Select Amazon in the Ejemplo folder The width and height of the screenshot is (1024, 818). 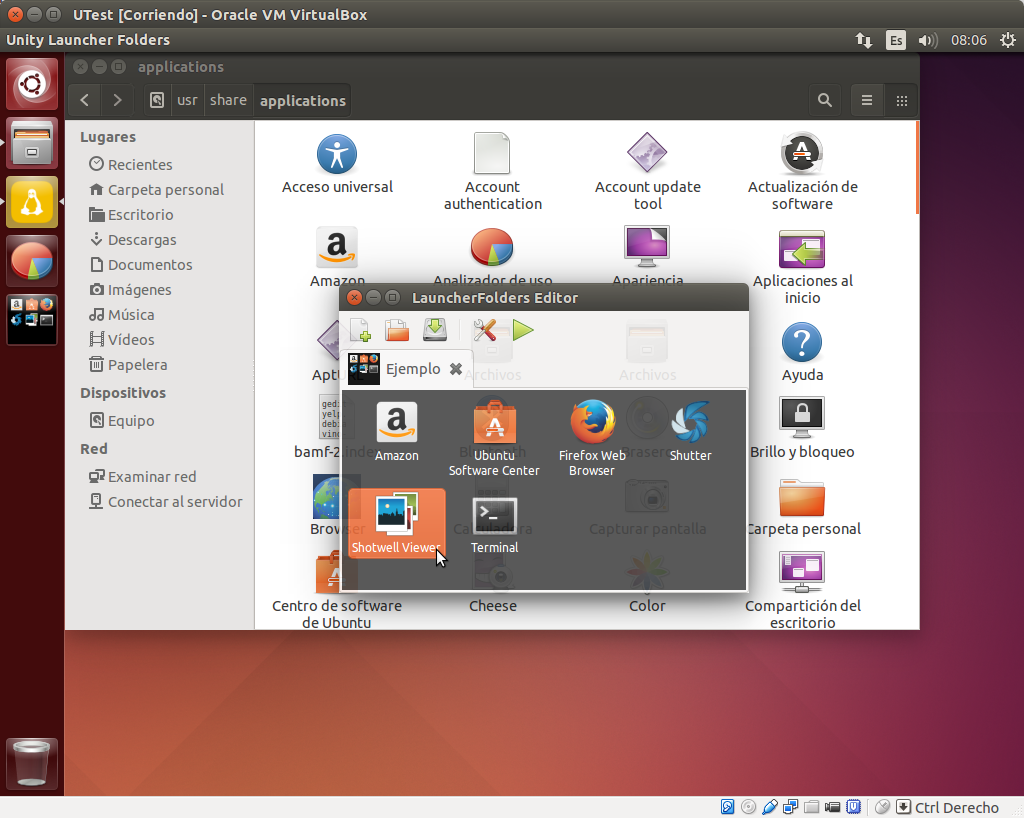tap(396, 432)
